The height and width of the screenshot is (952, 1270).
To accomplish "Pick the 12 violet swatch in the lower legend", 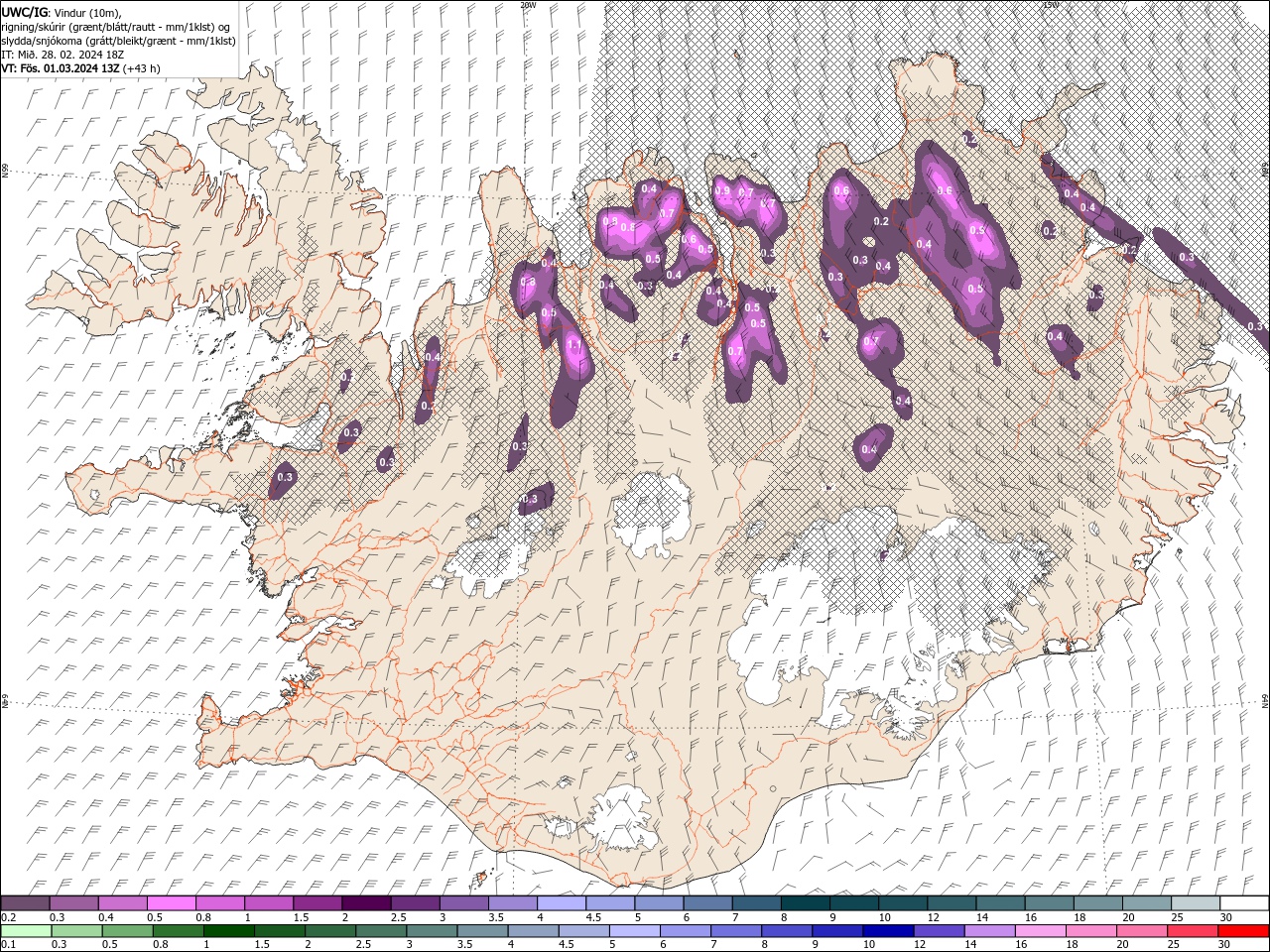I will tap(939, 931).
